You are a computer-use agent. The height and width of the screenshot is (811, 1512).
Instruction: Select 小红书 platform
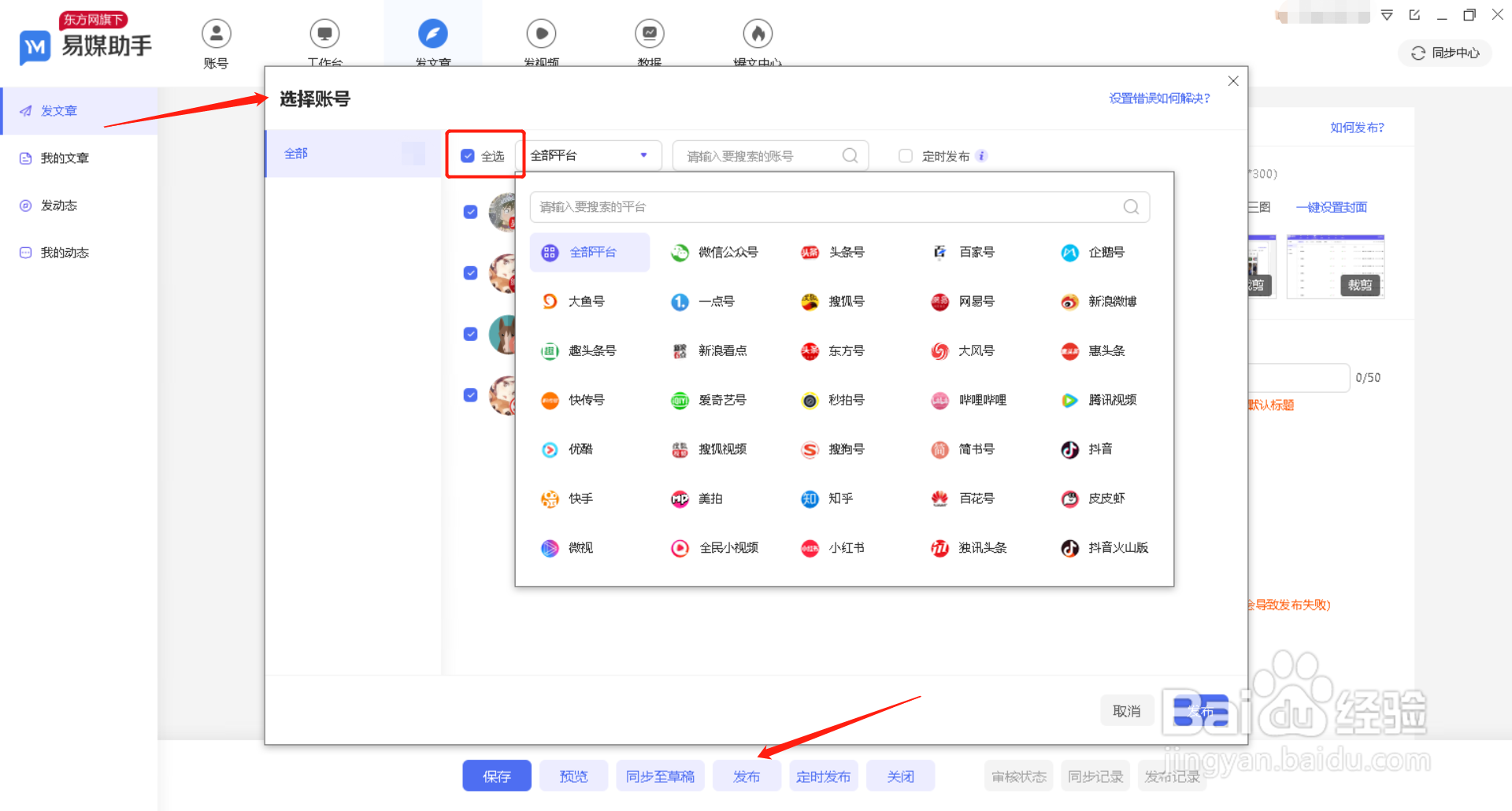point(832,548)
